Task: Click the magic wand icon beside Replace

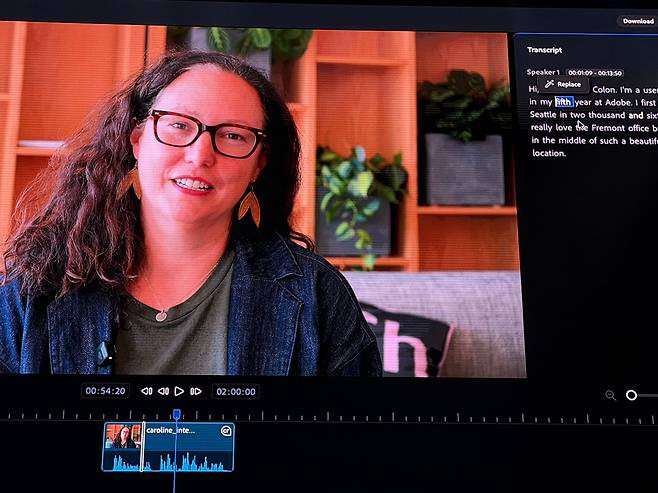Action: click(x=550, y=84)
